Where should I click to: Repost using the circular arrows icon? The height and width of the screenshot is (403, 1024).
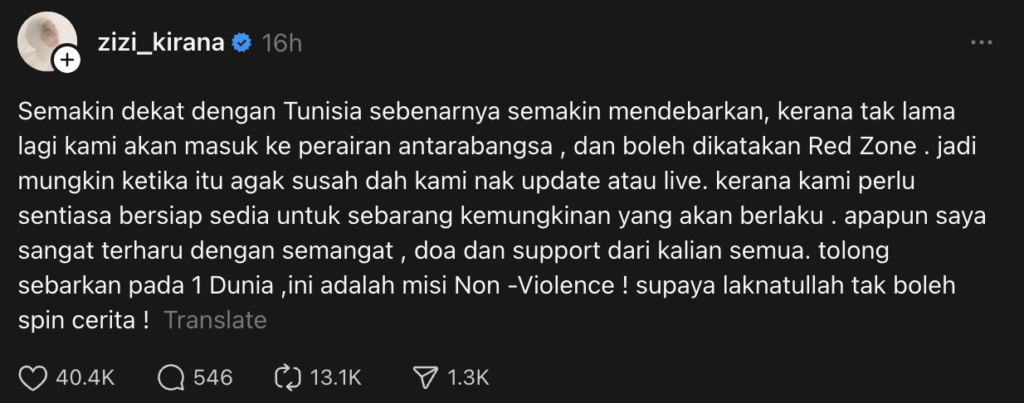[x=288, y=378]
